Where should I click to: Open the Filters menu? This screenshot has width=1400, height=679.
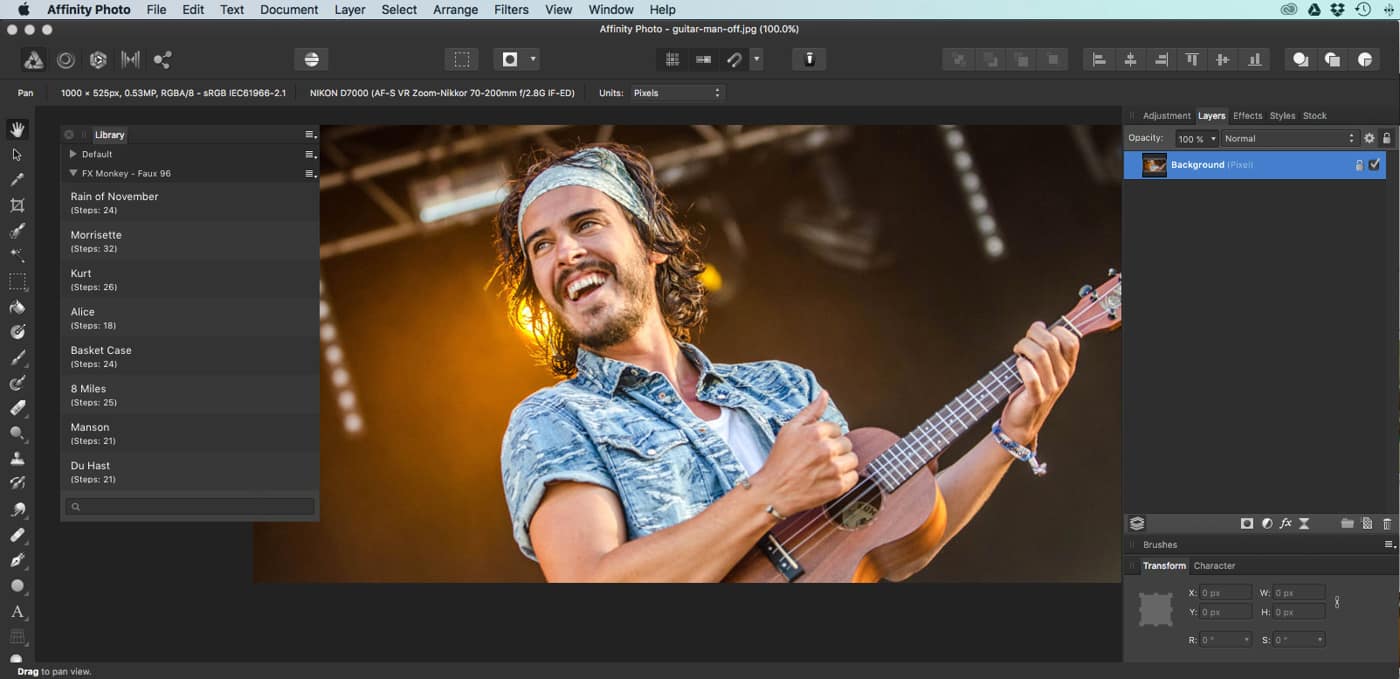click(x=511, y=9)
